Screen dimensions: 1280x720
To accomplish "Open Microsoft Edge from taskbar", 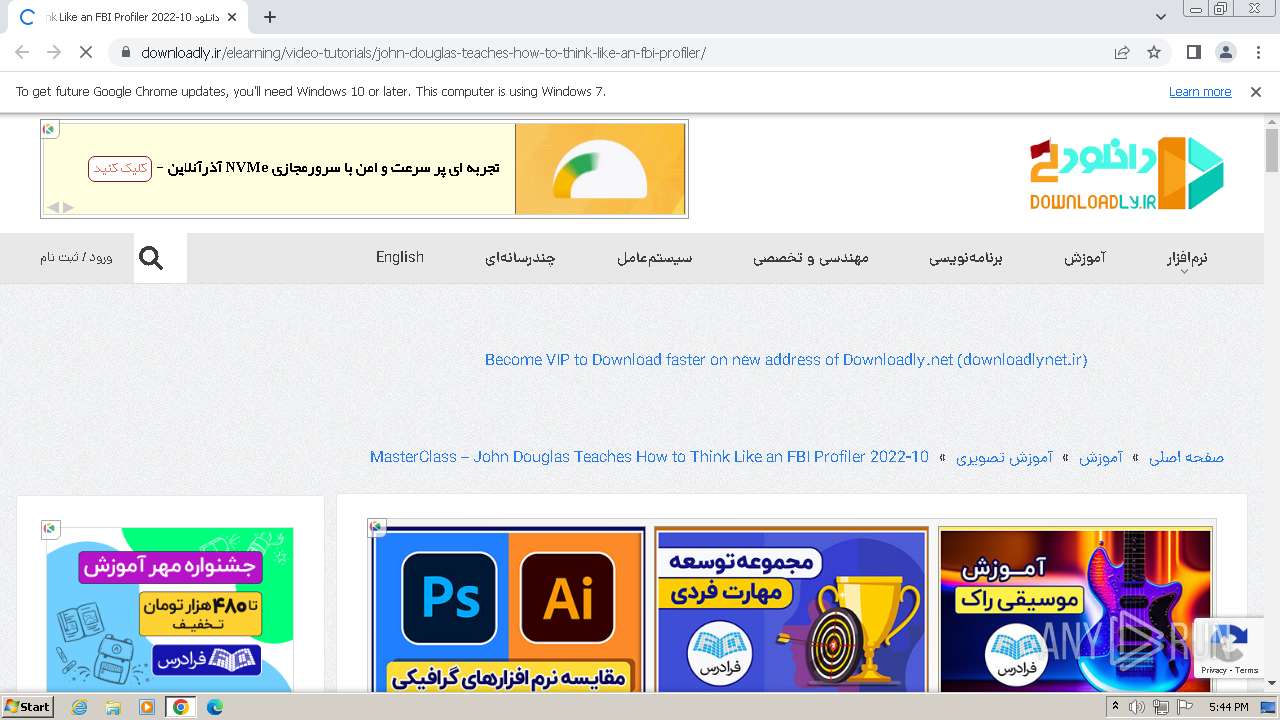I will [x=214, y=707].
